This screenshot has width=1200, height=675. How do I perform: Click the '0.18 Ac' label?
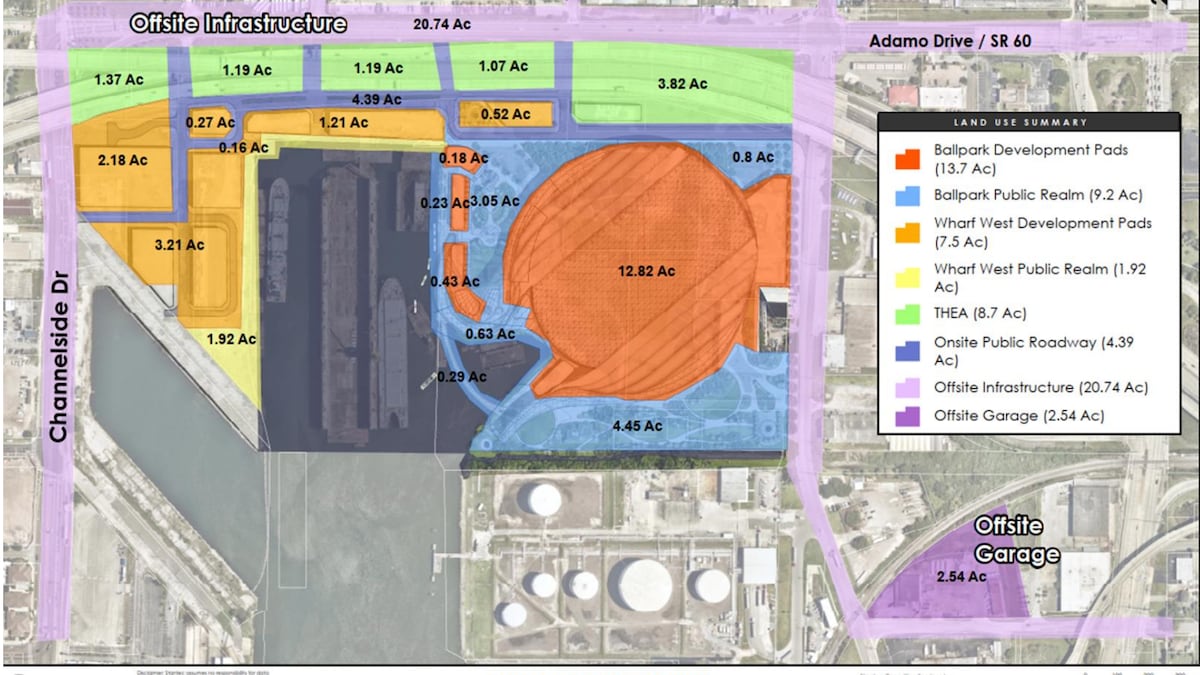click(464, 158)
